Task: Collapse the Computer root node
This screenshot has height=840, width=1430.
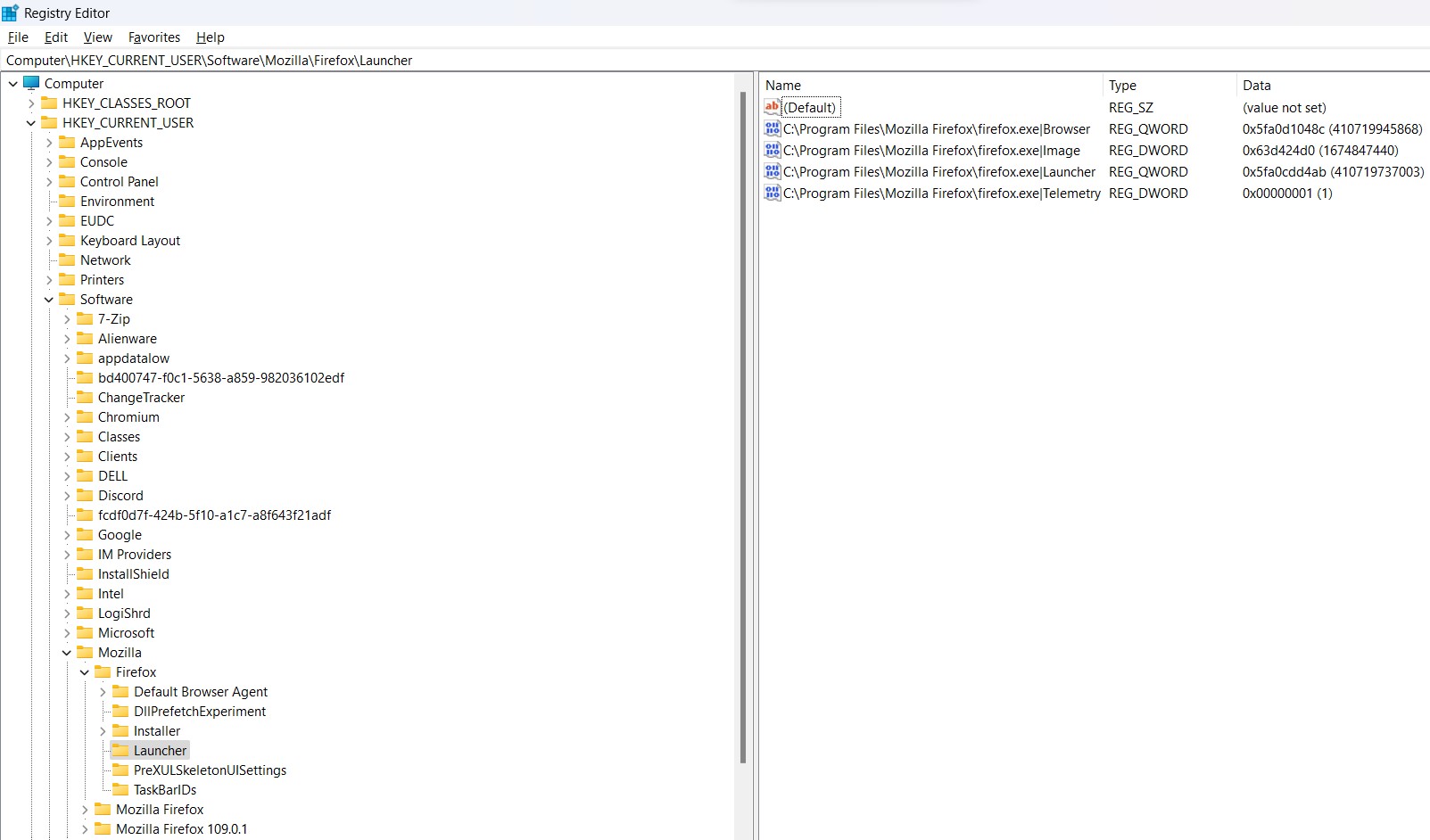Action: [x=13, y=84]
